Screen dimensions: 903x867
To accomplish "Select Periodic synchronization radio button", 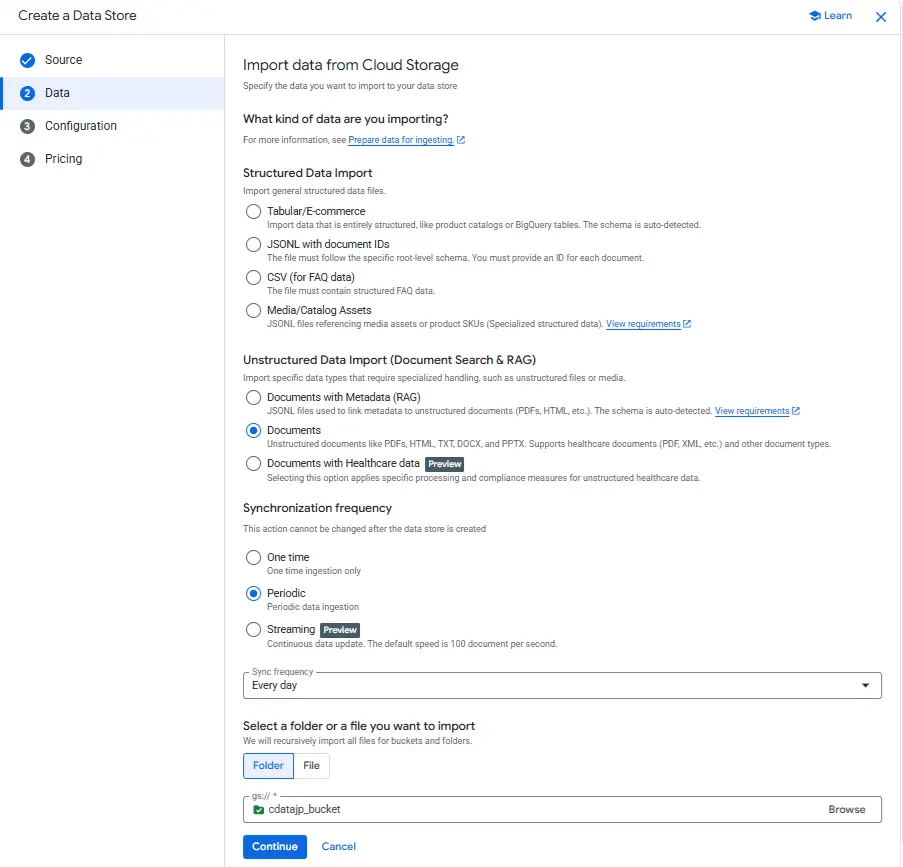I will pyautogui.click(x=253, y=593).
